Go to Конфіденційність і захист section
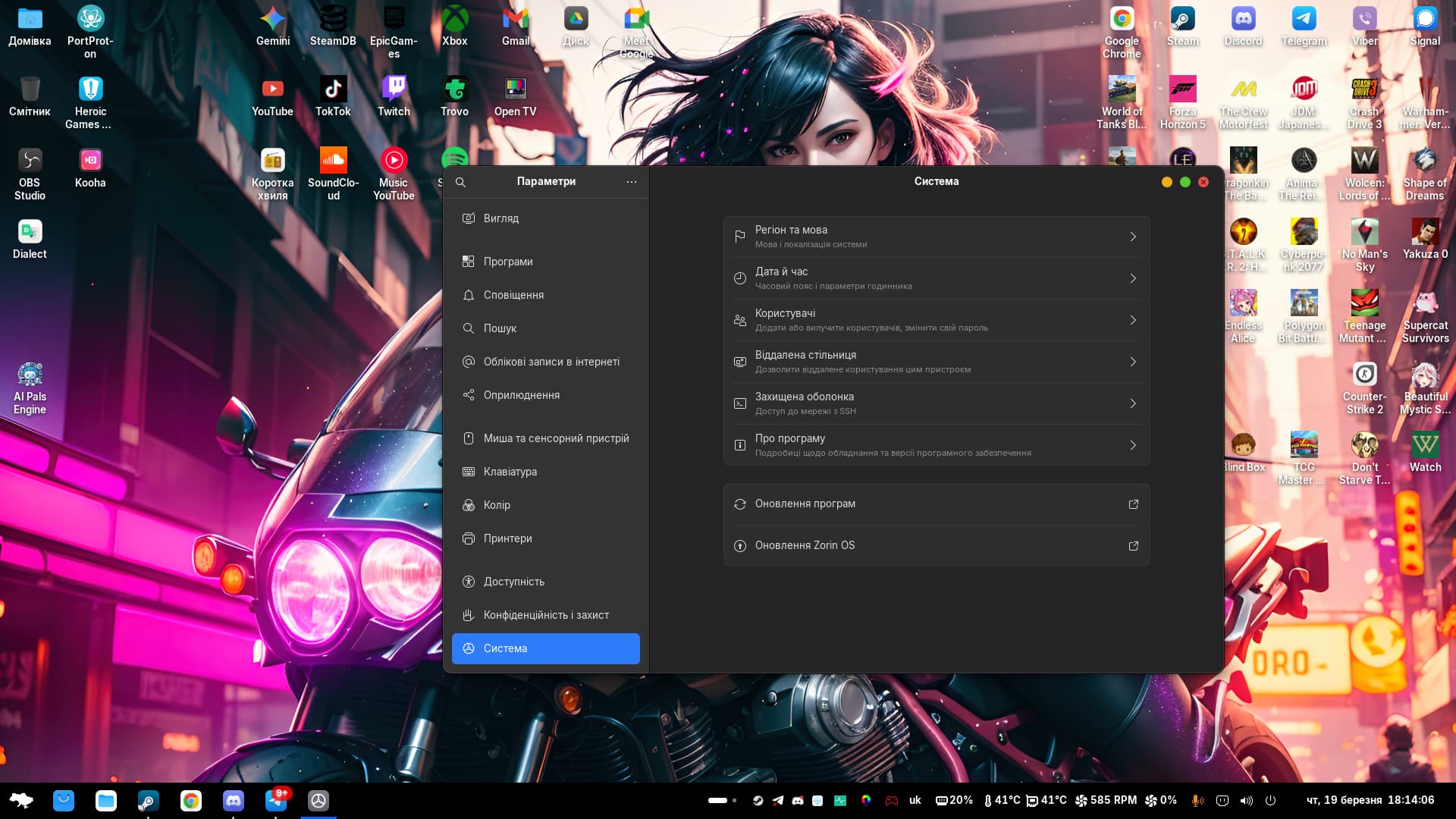1456x819 pixels. [x=546, y=615]
